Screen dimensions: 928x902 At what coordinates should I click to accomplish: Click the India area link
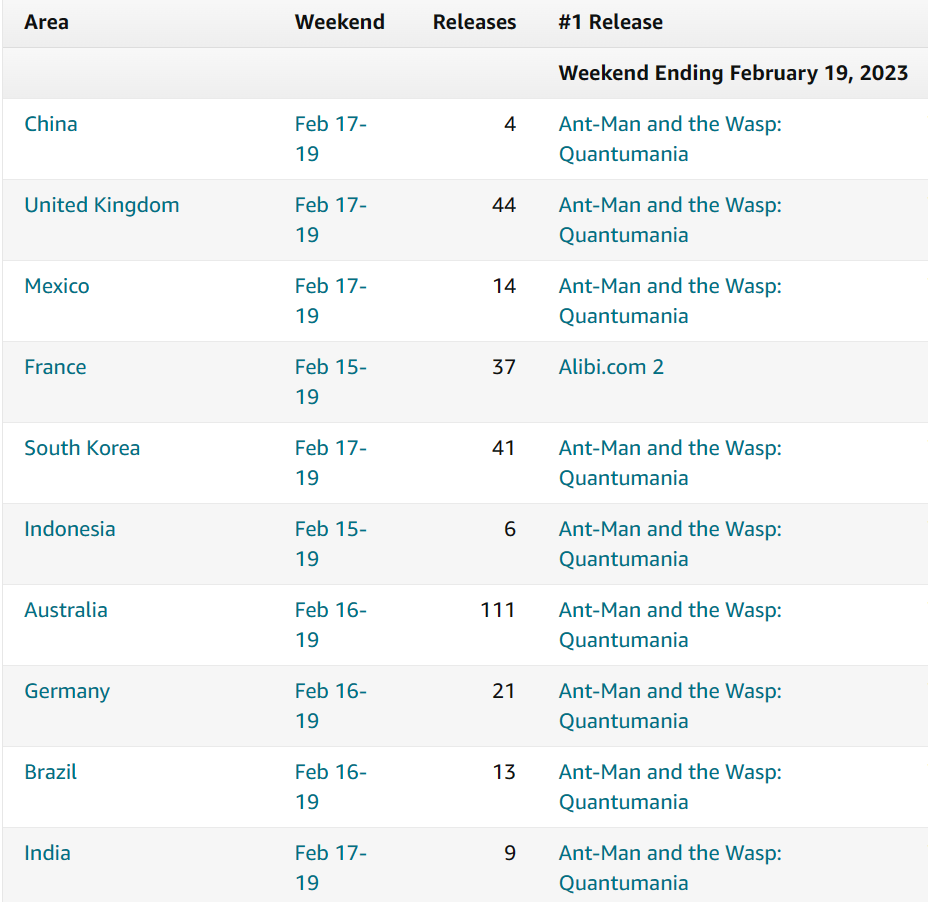[48, 853]
